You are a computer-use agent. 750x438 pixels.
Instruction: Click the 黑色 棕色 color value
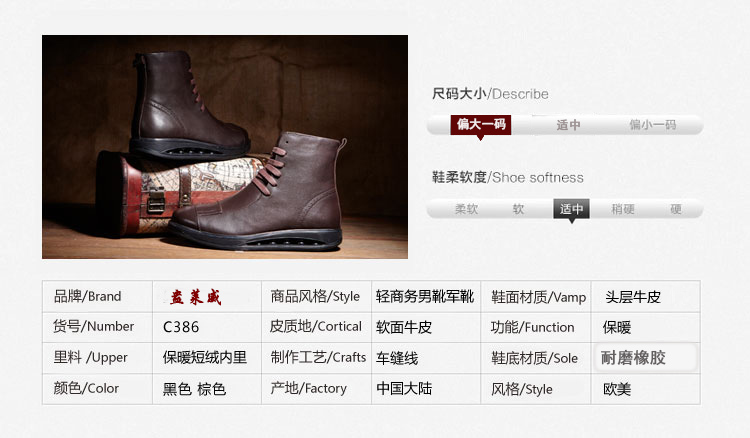194,389
